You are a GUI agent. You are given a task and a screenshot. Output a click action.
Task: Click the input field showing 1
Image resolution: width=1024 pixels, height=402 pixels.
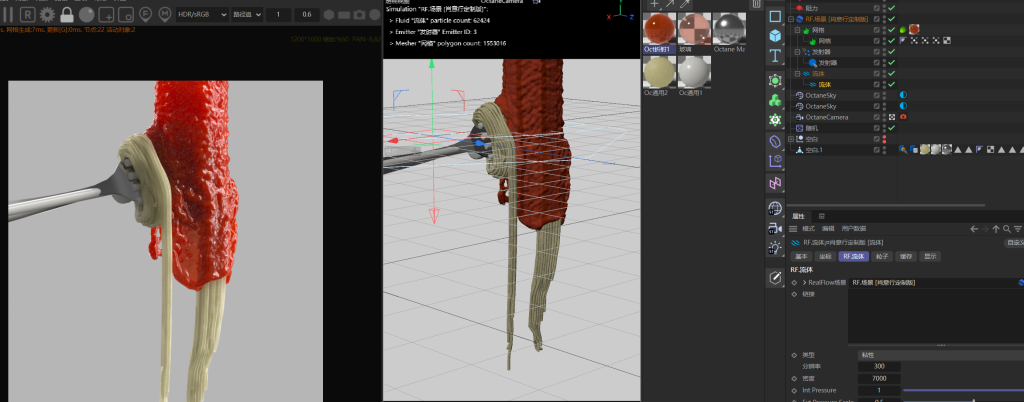click(x=279, y=14)
